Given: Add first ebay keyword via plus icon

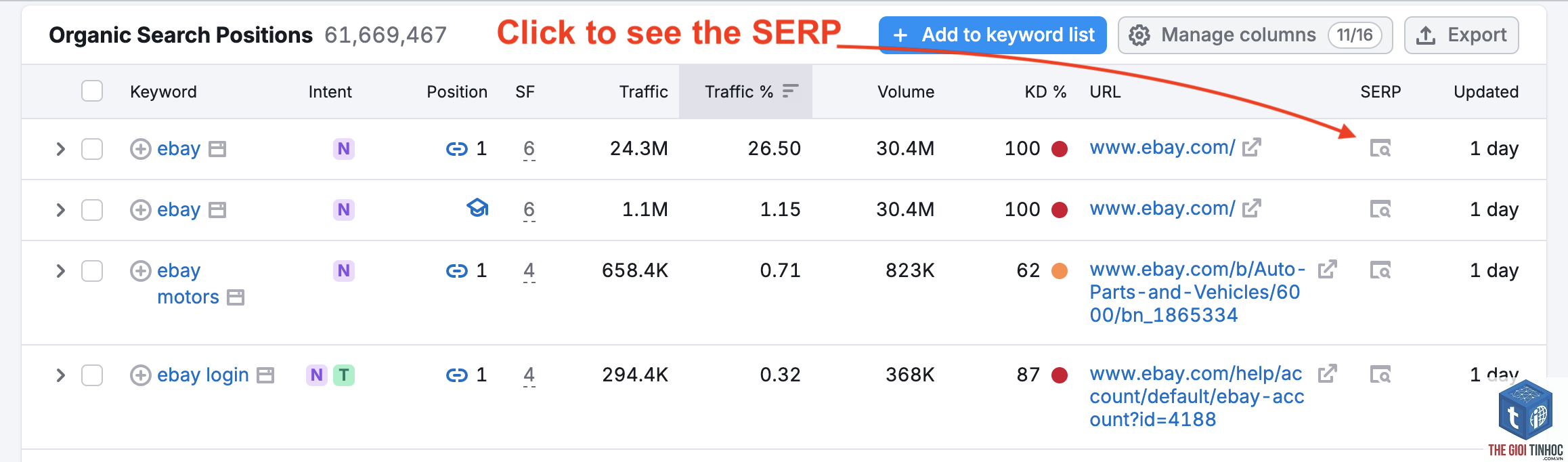Looking at the screenshot, I should pyautogui.click(x=140, y=149).
